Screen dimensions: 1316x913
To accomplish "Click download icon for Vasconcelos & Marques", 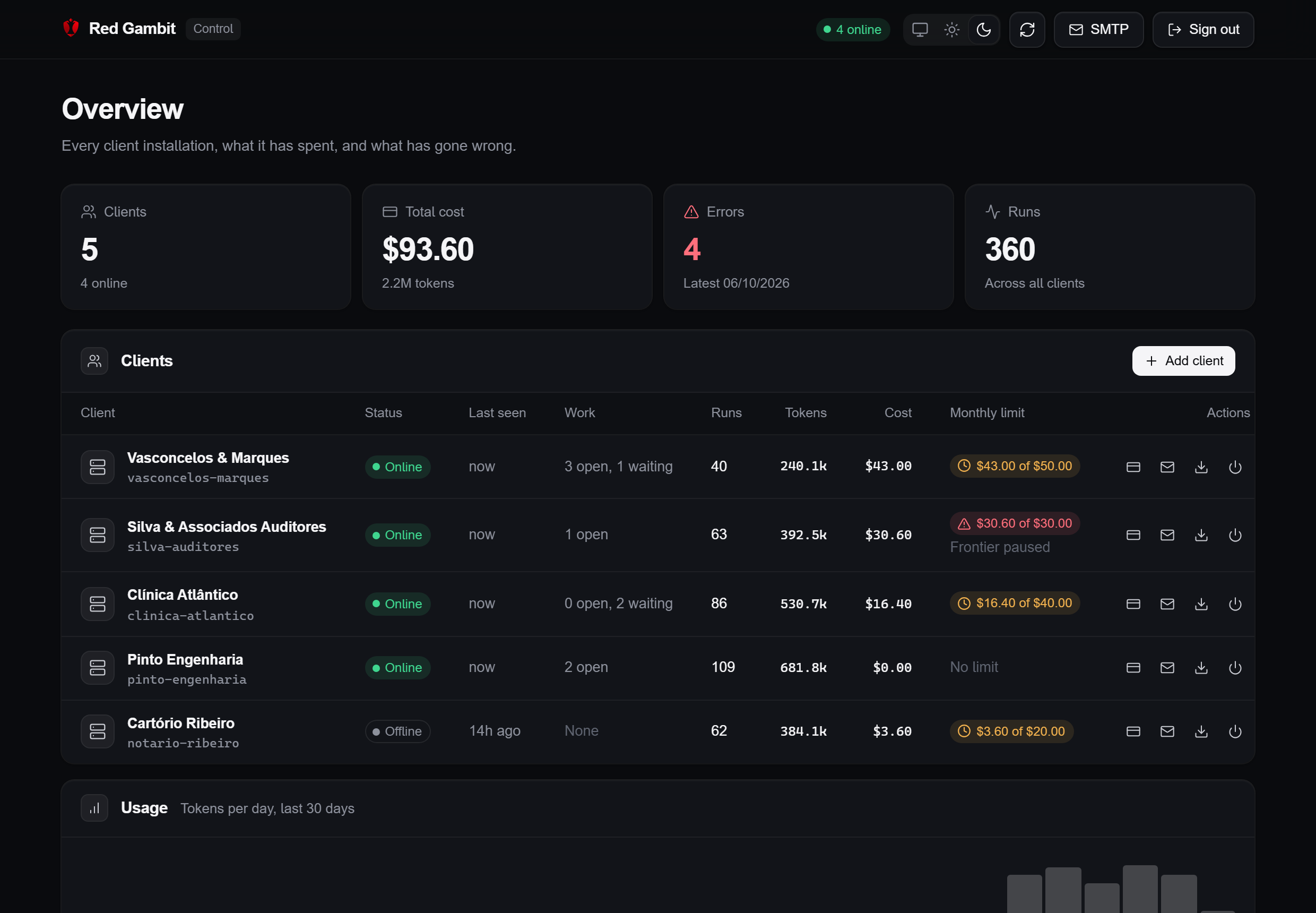I will [x=1201, y=467].
